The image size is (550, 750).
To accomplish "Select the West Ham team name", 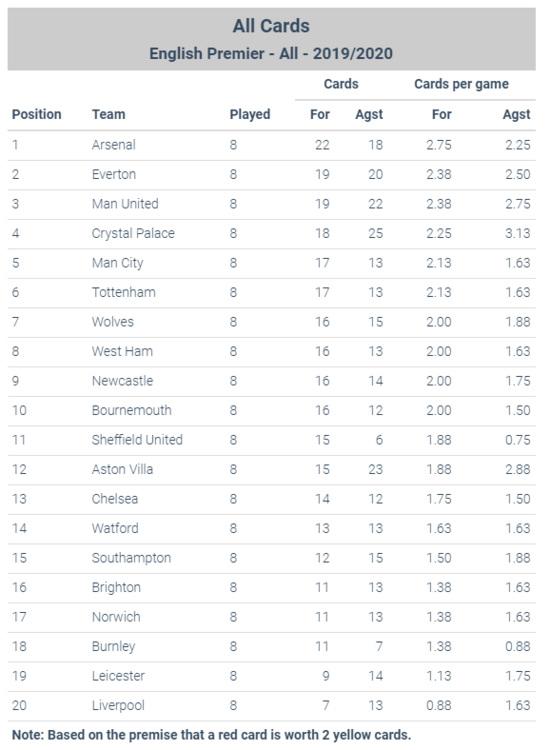I will (122, 351).
